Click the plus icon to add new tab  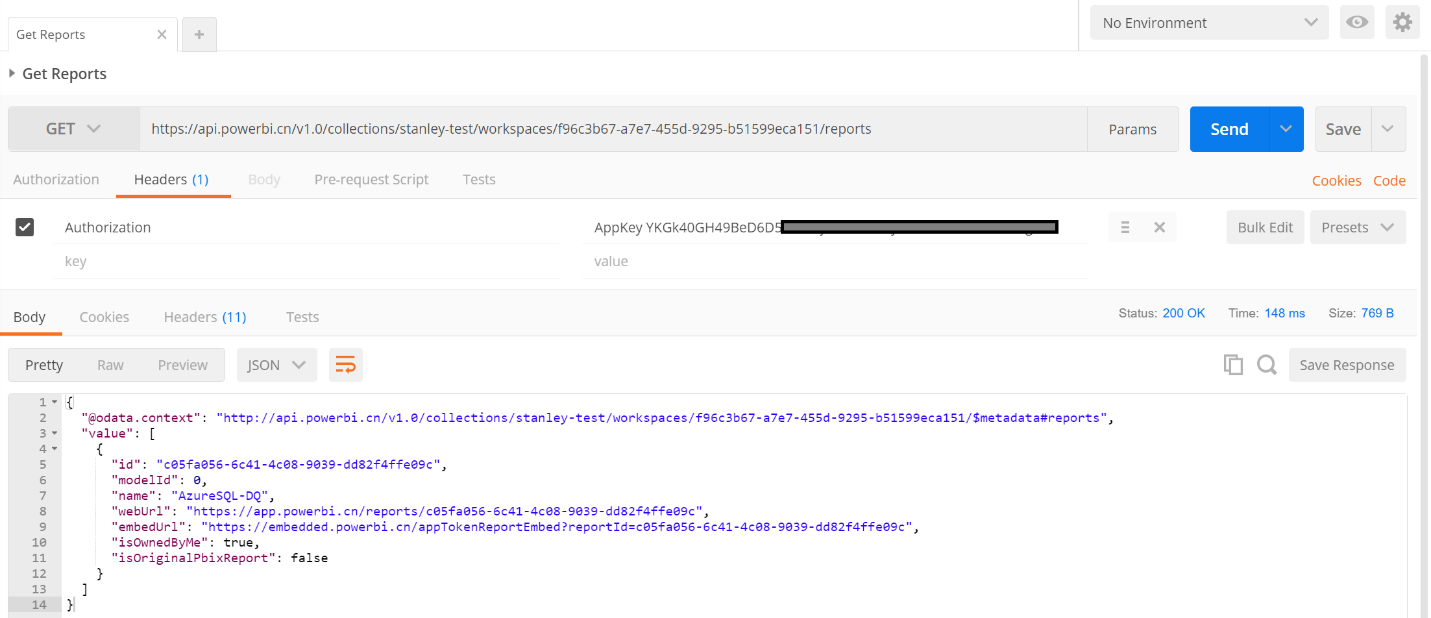(x=199, y=34)
